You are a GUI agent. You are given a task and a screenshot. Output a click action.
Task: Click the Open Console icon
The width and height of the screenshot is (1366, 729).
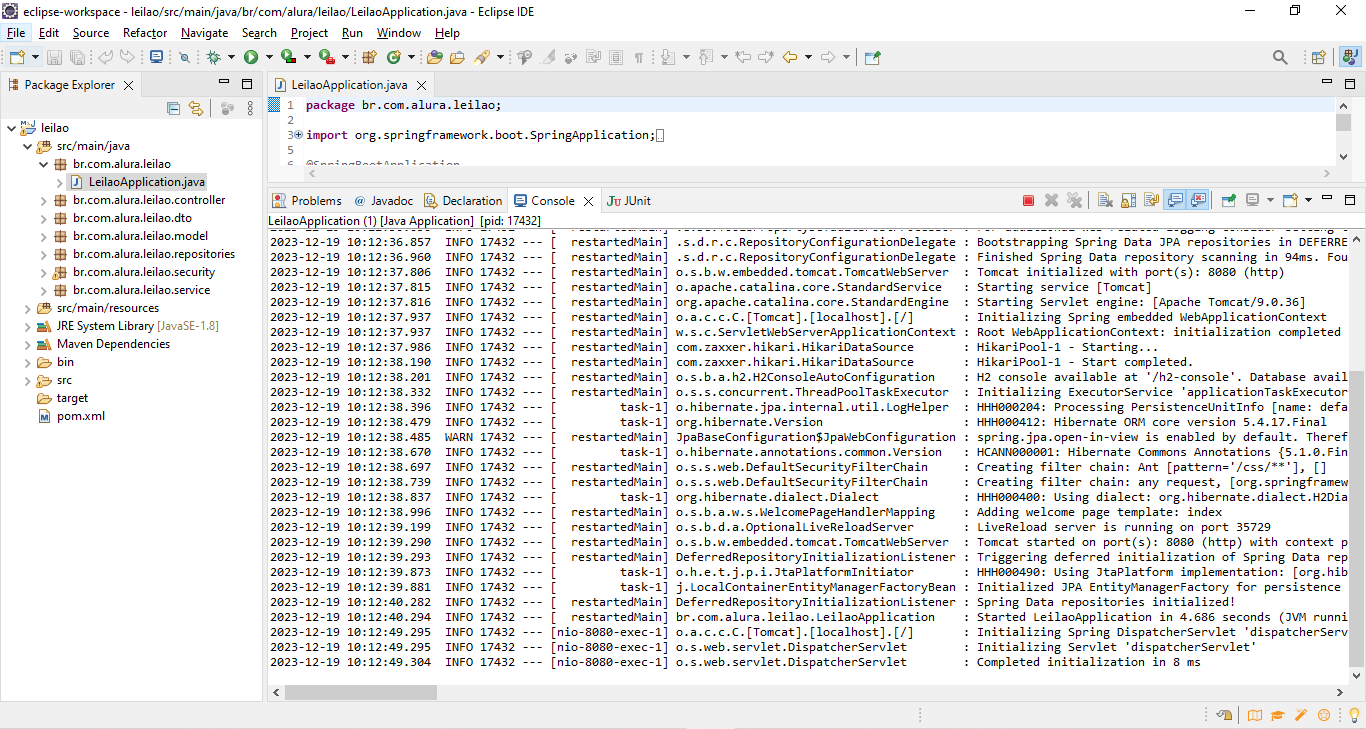(x=1290, y=200)
